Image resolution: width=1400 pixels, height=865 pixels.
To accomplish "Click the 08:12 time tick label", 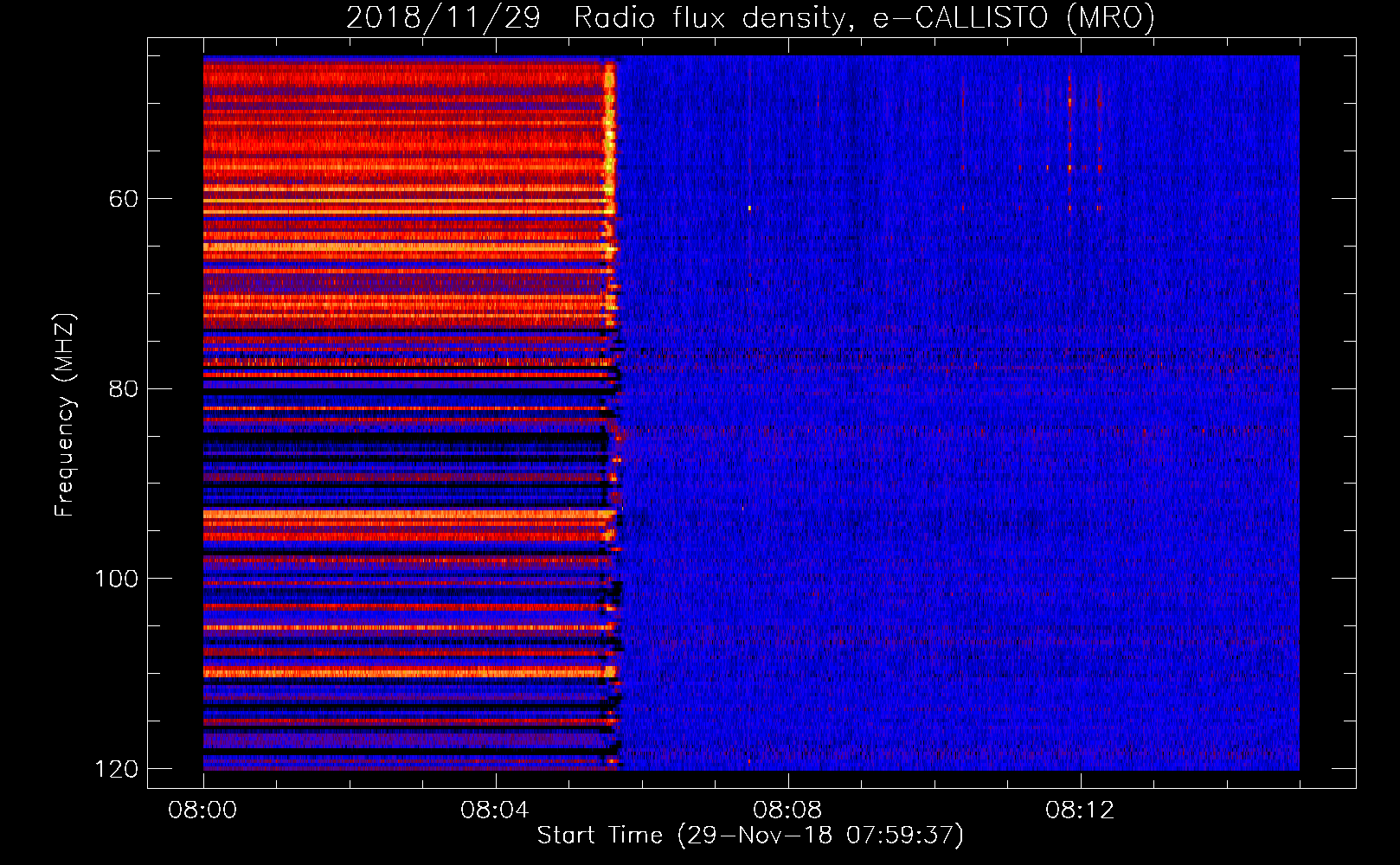I will pyautogui.click(x=1080, y=811).
